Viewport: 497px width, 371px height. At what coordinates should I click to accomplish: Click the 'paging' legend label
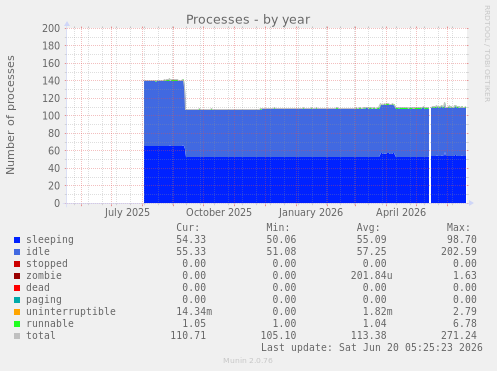pos(44,300)
